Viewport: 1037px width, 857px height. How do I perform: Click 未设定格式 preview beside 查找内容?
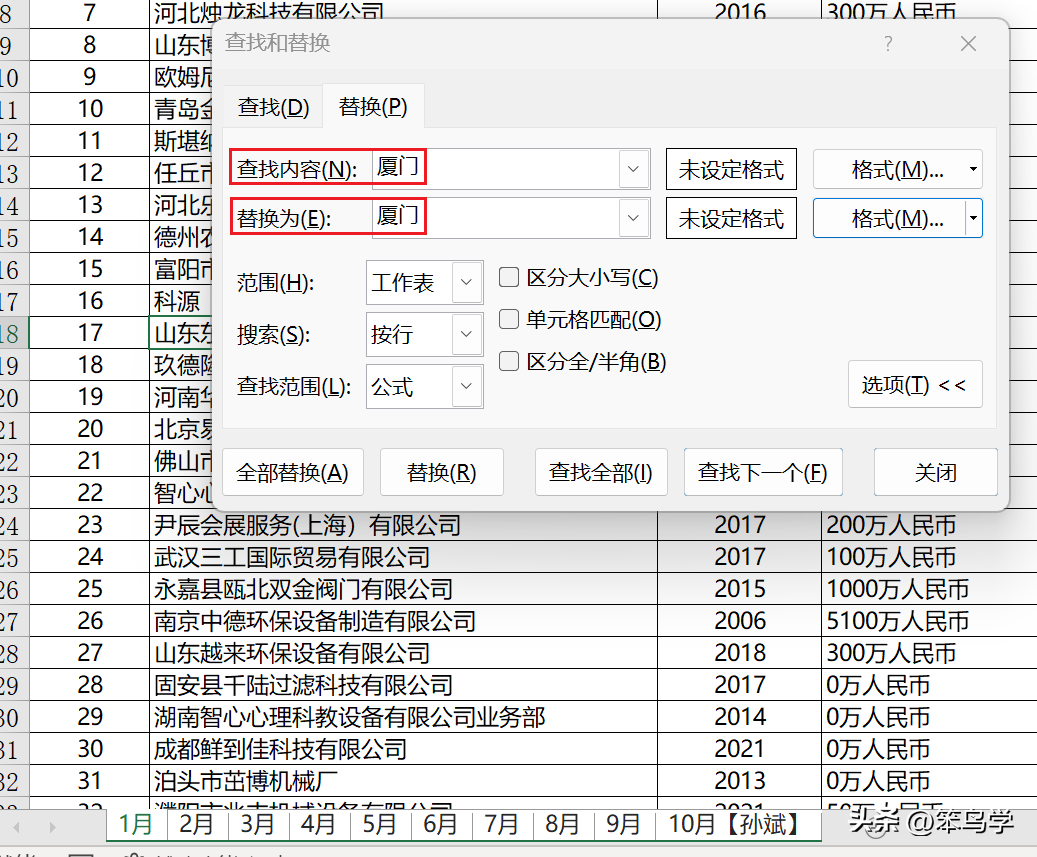731,170
